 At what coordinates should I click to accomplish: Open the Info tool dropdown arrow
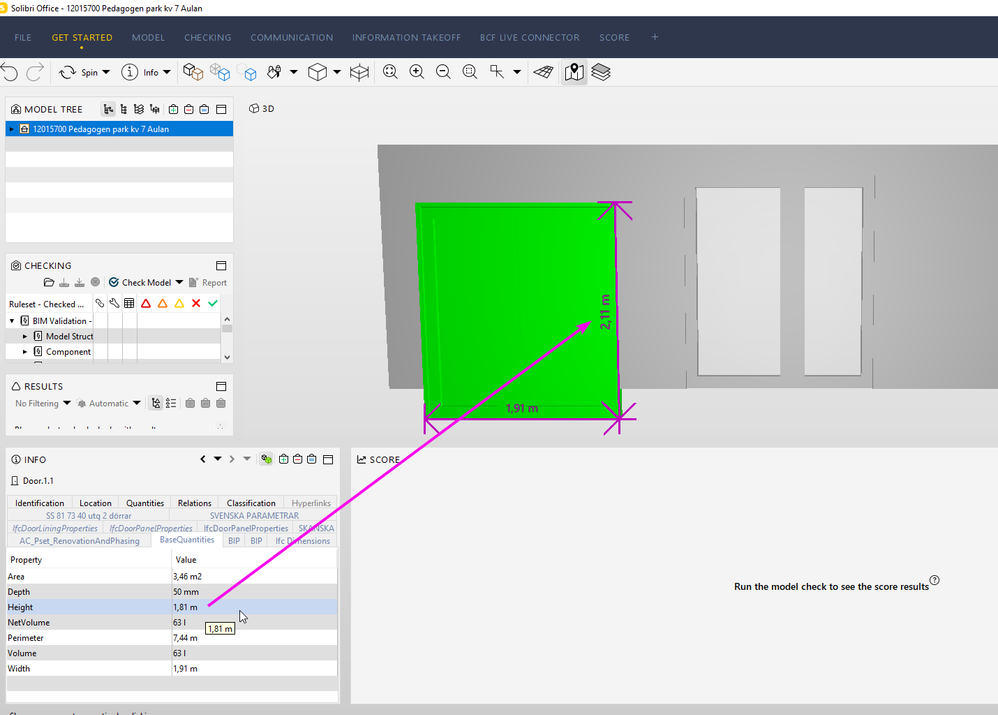[167, 72]
